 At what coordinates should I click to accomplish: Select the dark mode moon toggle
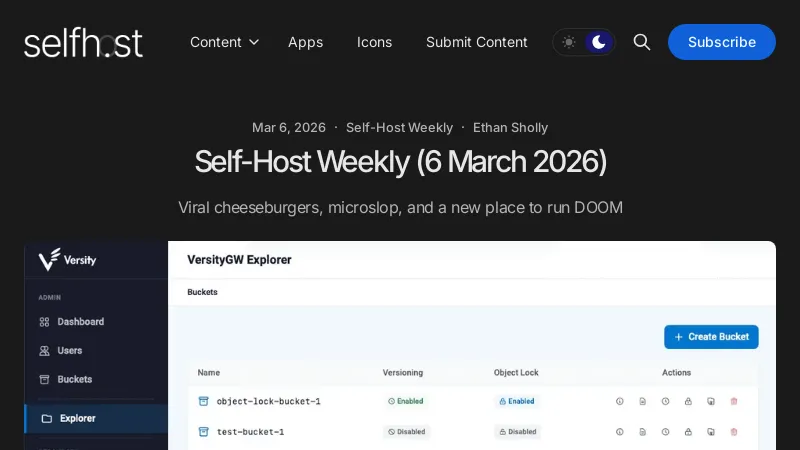click(598, 42)
